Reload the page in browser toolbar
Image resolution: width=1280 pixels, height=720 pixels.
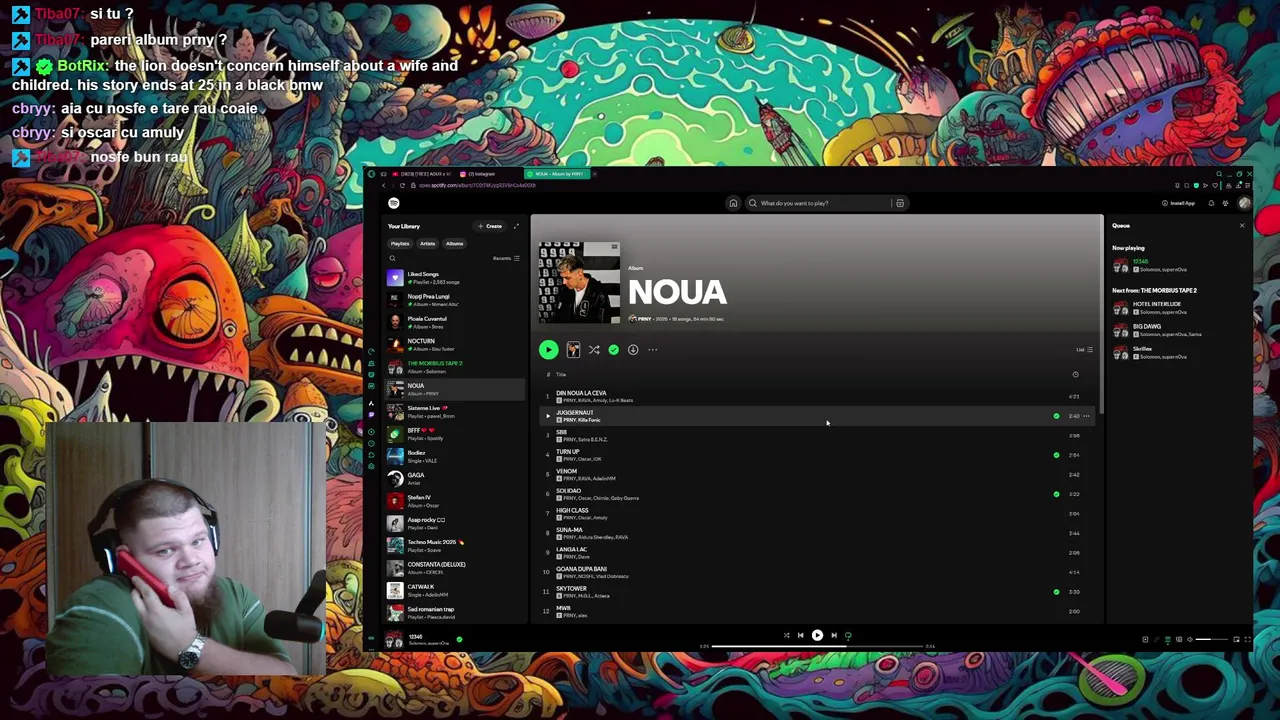[x=402, y=185]
